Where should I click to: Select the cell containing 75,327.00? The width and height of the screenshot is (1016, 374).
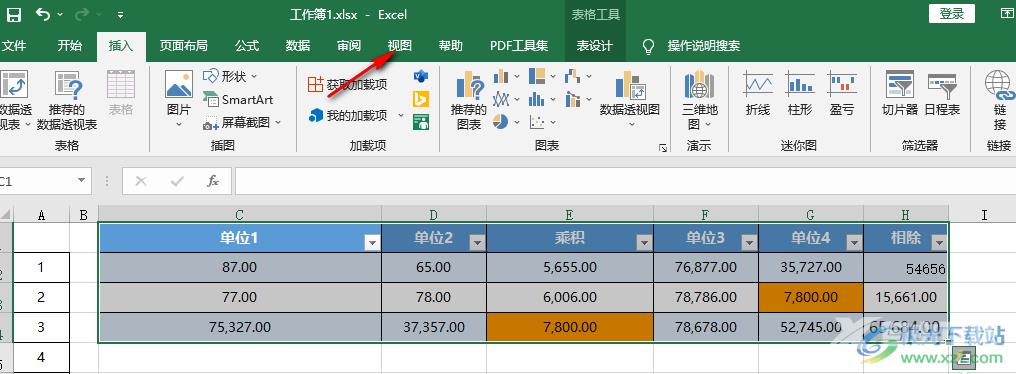(x=240, y=327)
